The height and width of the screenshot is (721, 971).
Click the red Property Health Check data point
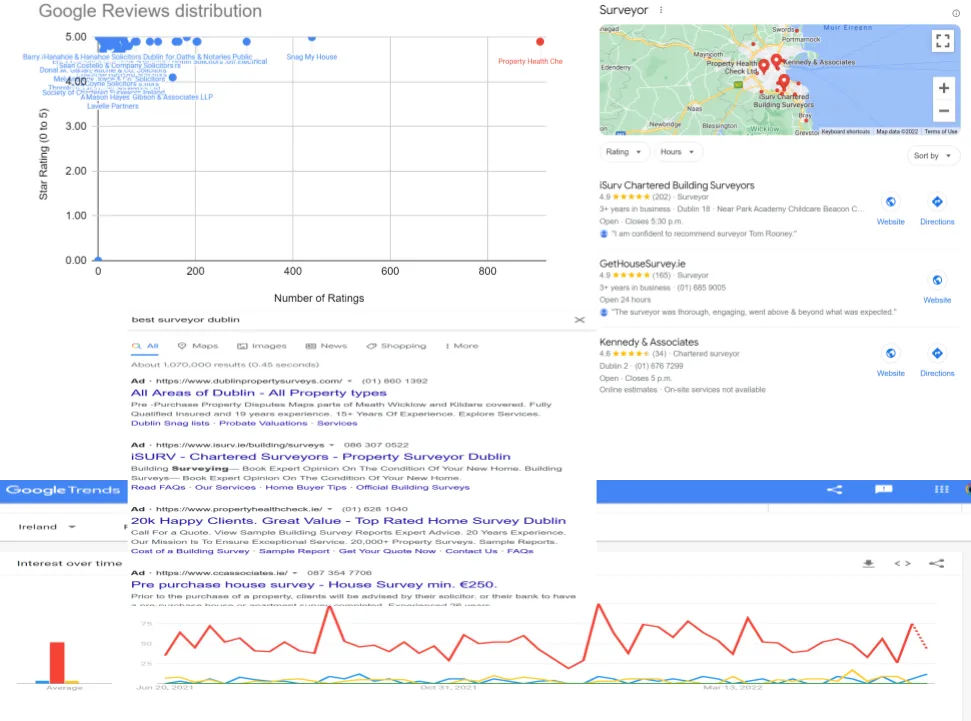540,42
